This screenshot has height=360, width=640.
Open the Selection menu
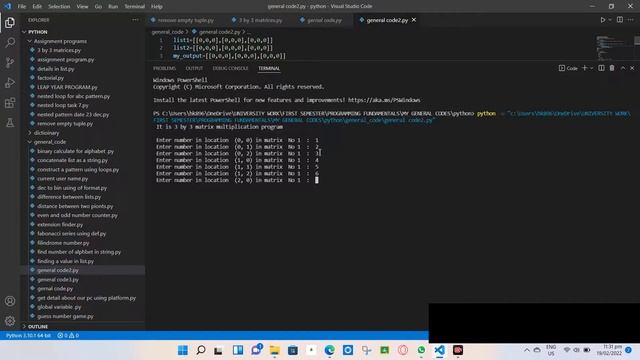59,6
